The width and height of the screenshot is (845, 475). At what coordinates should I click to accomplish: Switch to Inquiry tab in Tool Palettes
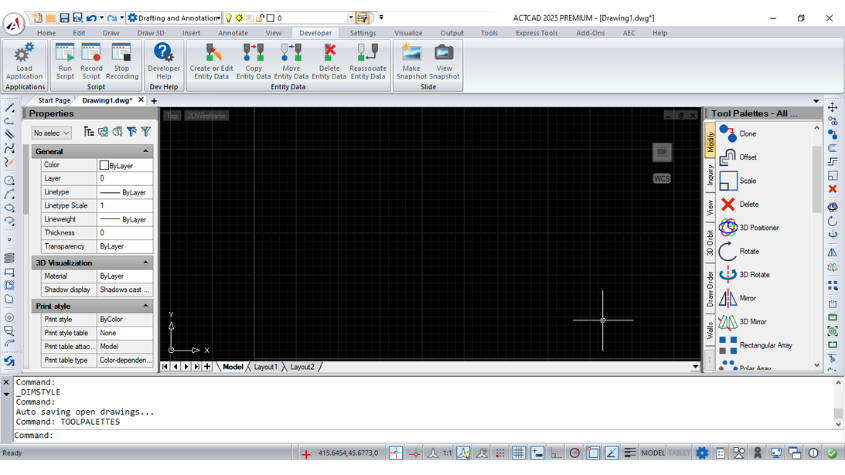[710, 176]
